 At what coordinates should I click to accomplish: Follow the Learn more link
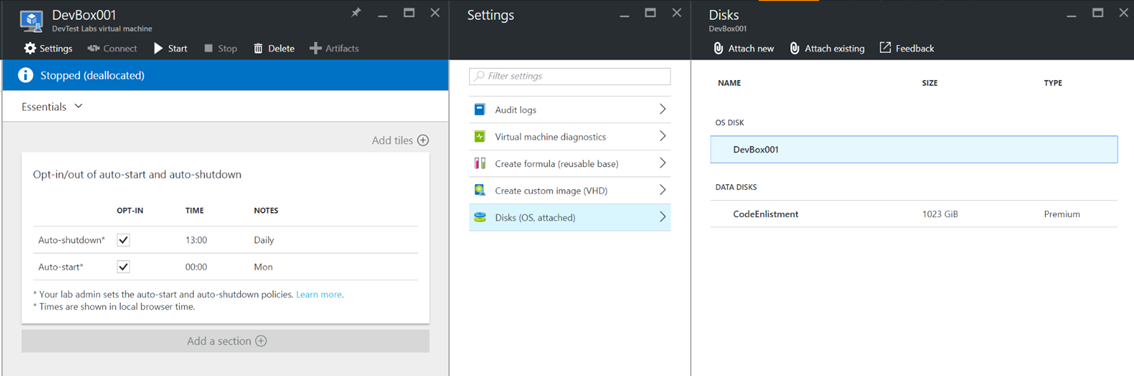[319, 295]
